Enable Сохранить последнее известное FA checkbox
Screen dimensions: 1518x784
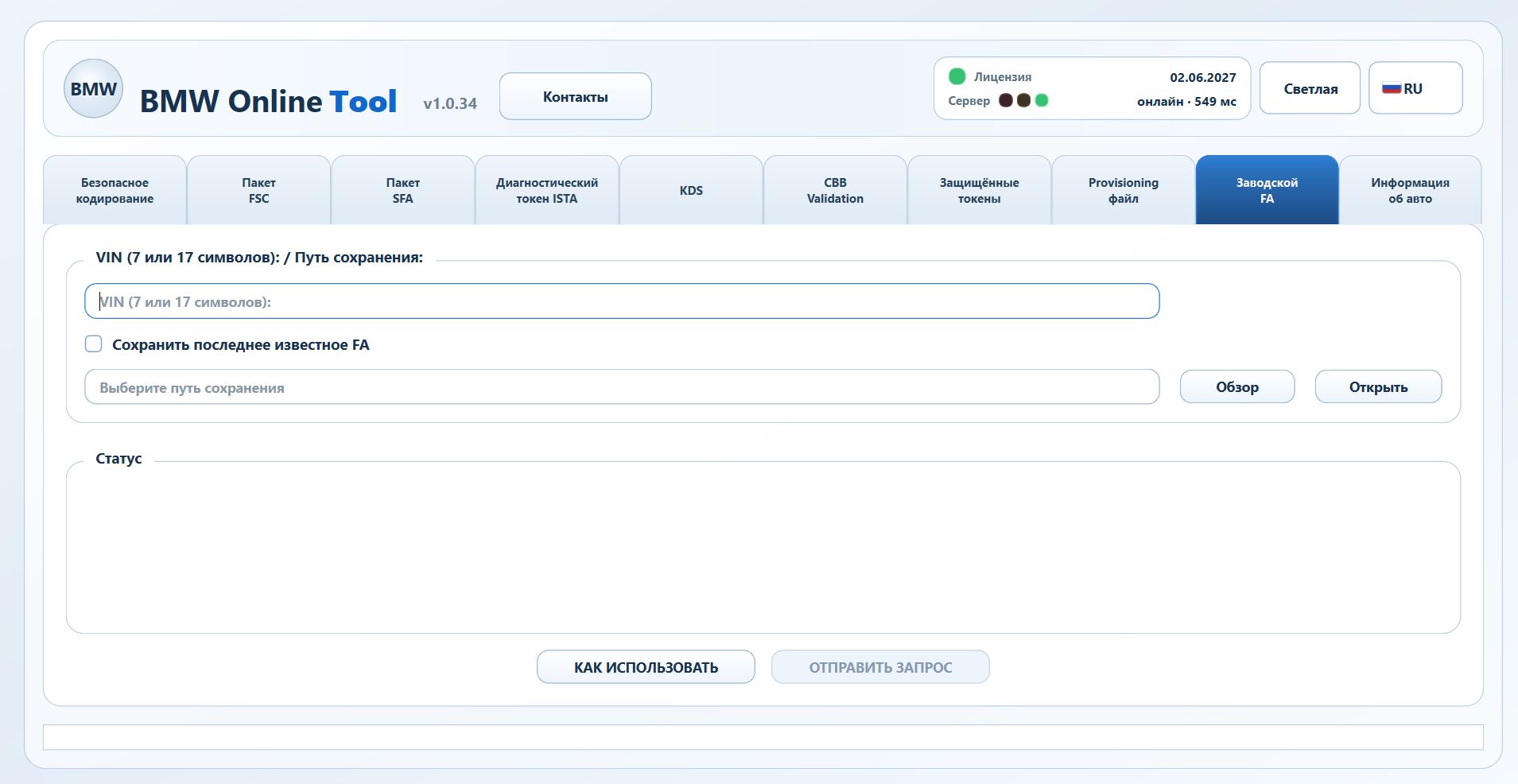(94, 344)
